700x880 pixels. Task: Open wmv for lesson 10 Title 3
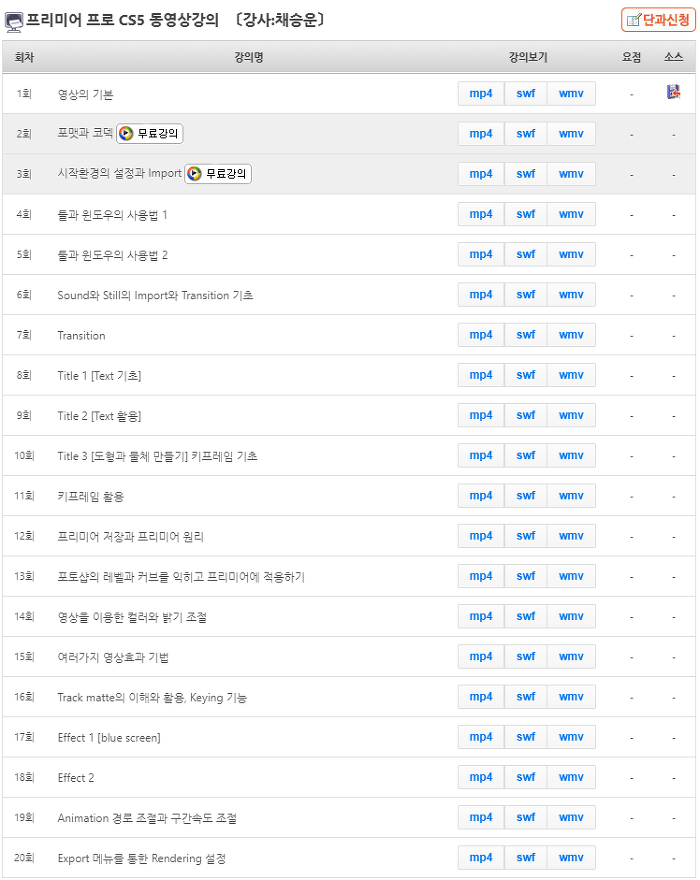(x=571, y=456)
